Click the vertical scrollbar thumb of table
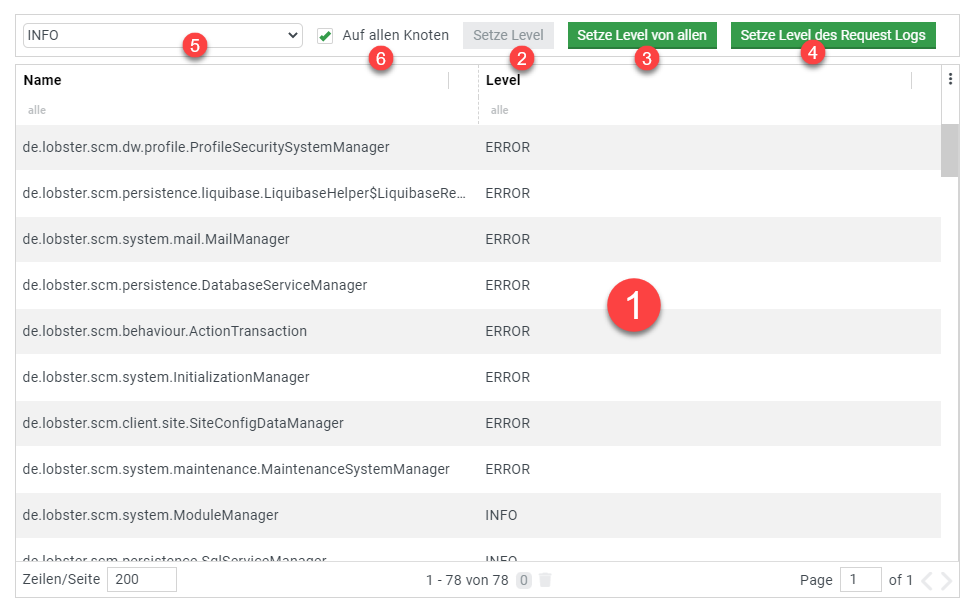Screen dimensions: 976x609 coord(950,150)
